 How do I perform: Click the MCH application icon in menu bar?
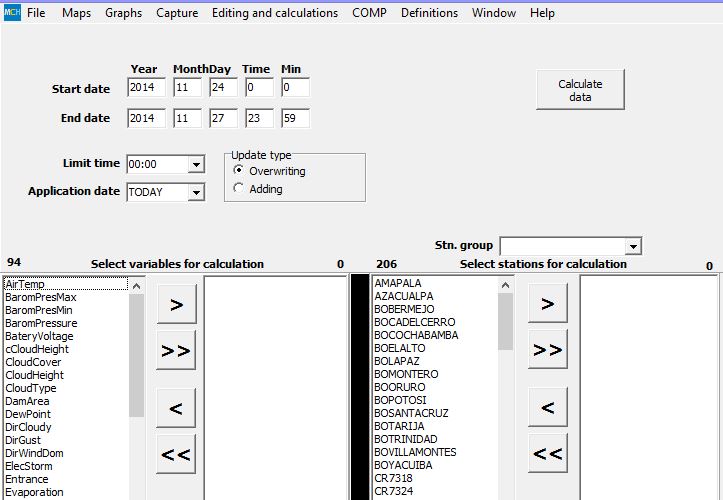point(10,13)
